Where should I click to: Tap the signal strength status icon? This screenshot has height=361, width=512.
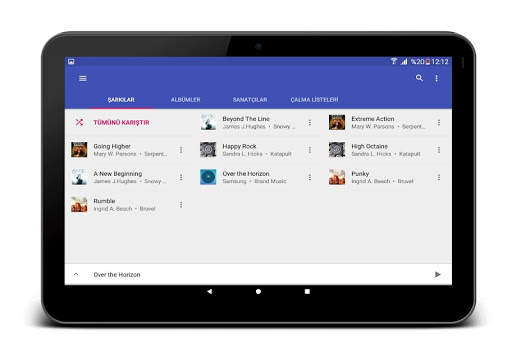click(x=404, y=61)
